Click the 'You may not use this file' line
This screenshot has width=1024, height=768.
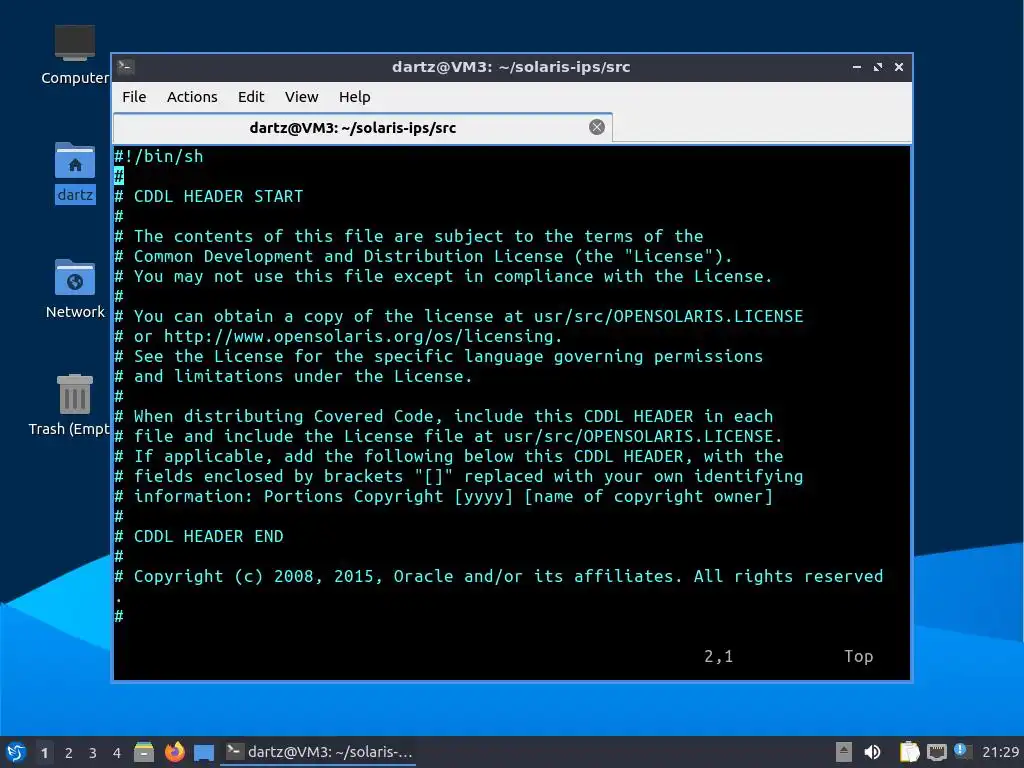point(443,276)
